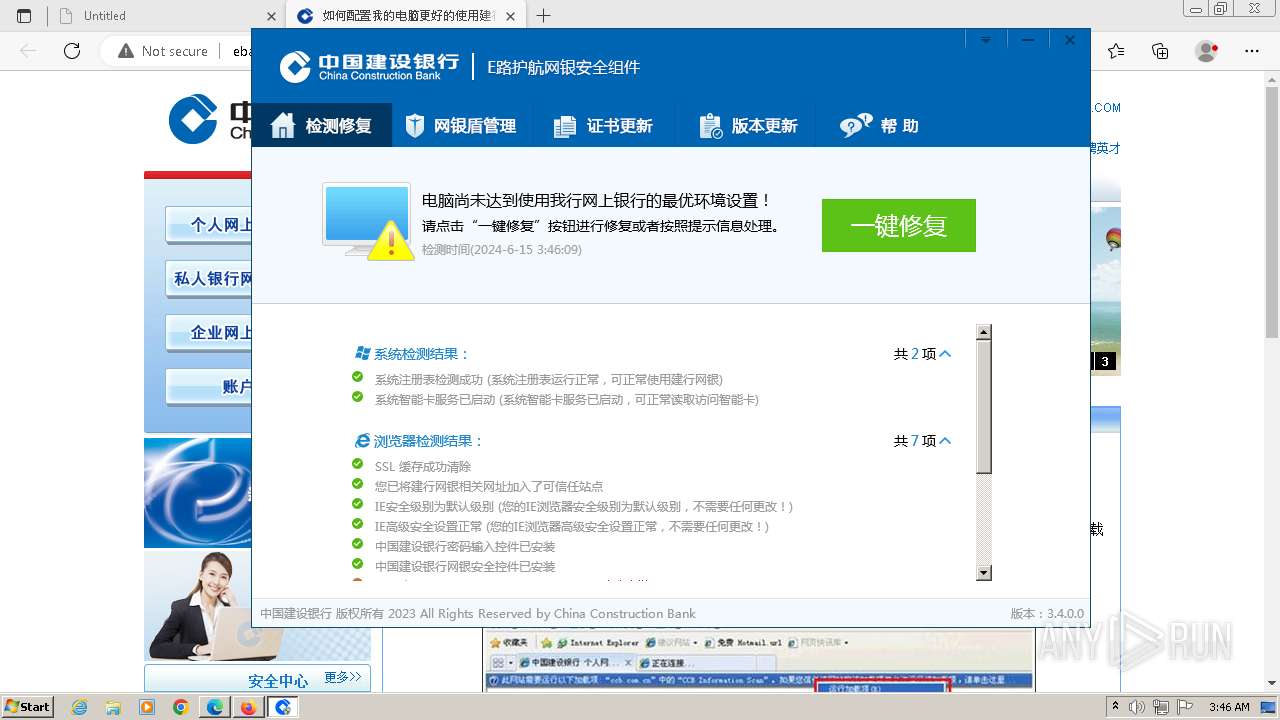Collapse the 浏览器检测结果 section chevron

point(945,441)
